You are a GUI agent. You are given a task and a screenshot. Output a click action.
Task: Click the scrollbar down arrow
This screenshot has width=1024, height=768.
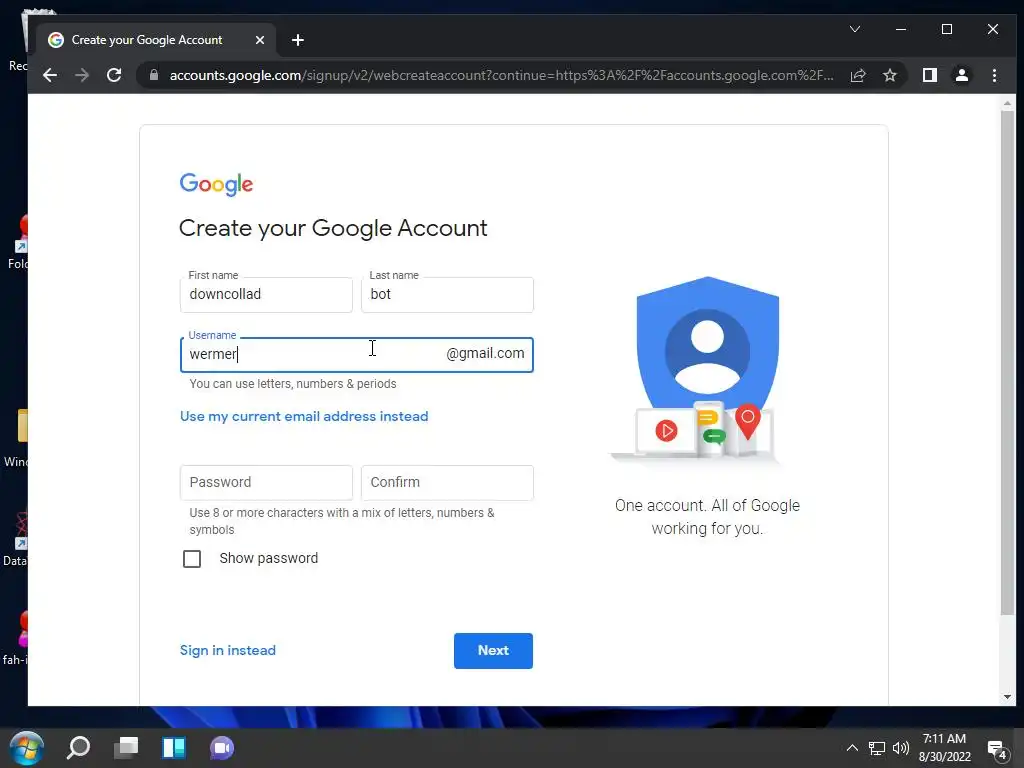click(1007, 697)
